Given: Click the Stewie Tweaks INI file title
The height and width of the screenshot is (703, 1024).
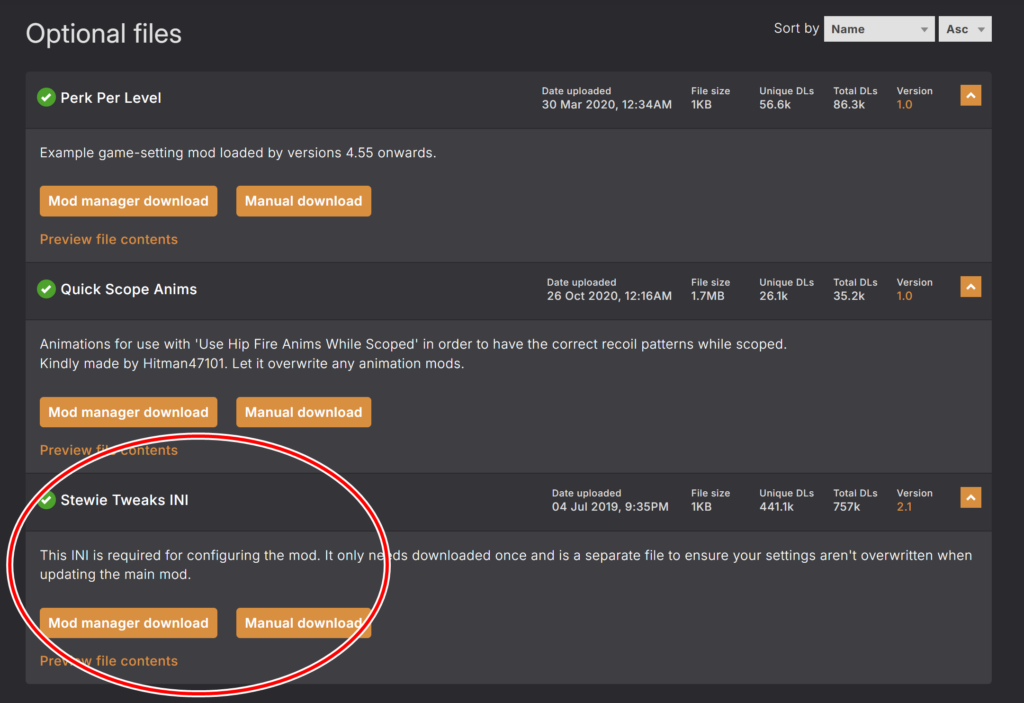Looking at the screenshot, I should [x=124, y=500].
